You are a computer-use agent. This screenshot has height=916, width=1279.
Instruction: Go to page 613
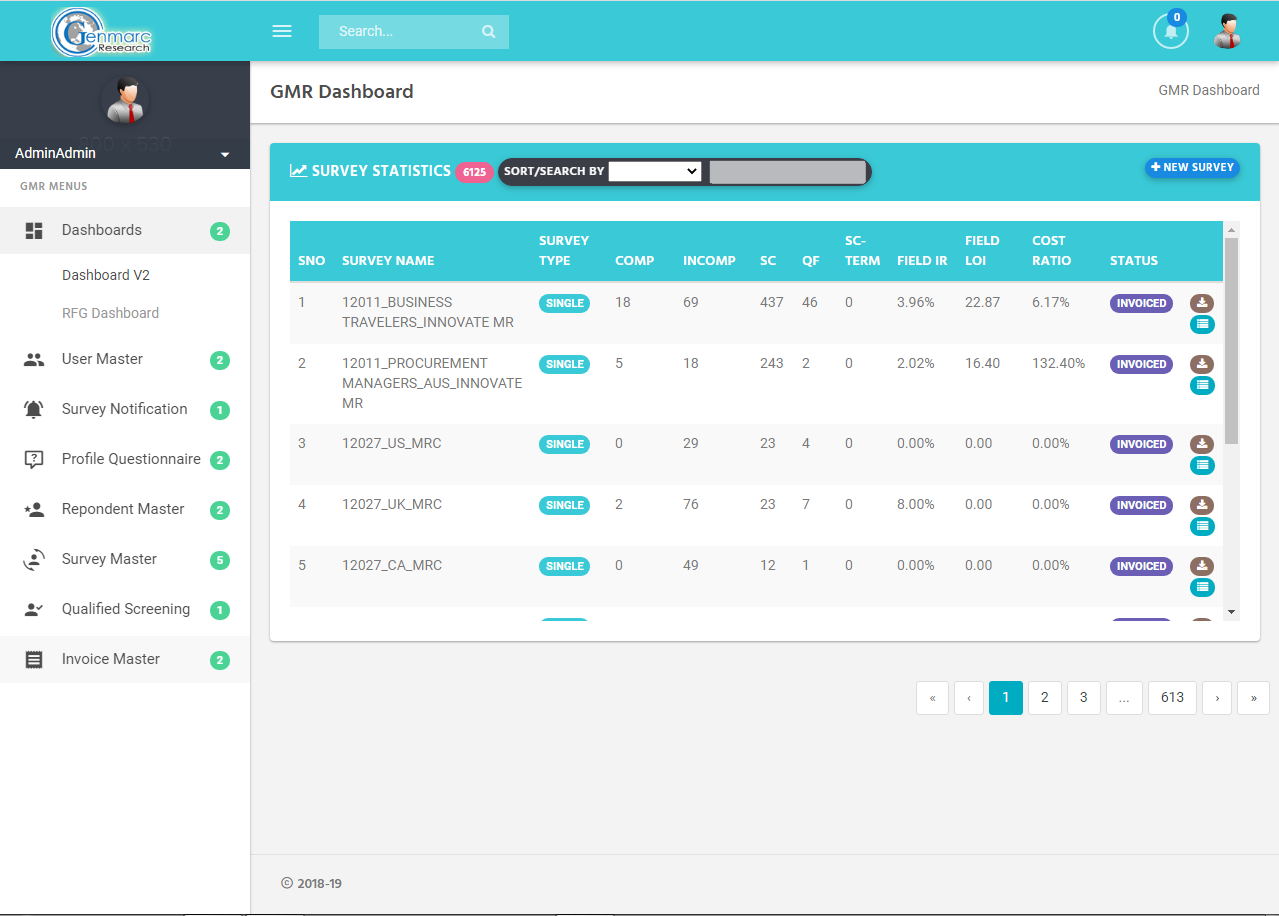pos(1172,698)
